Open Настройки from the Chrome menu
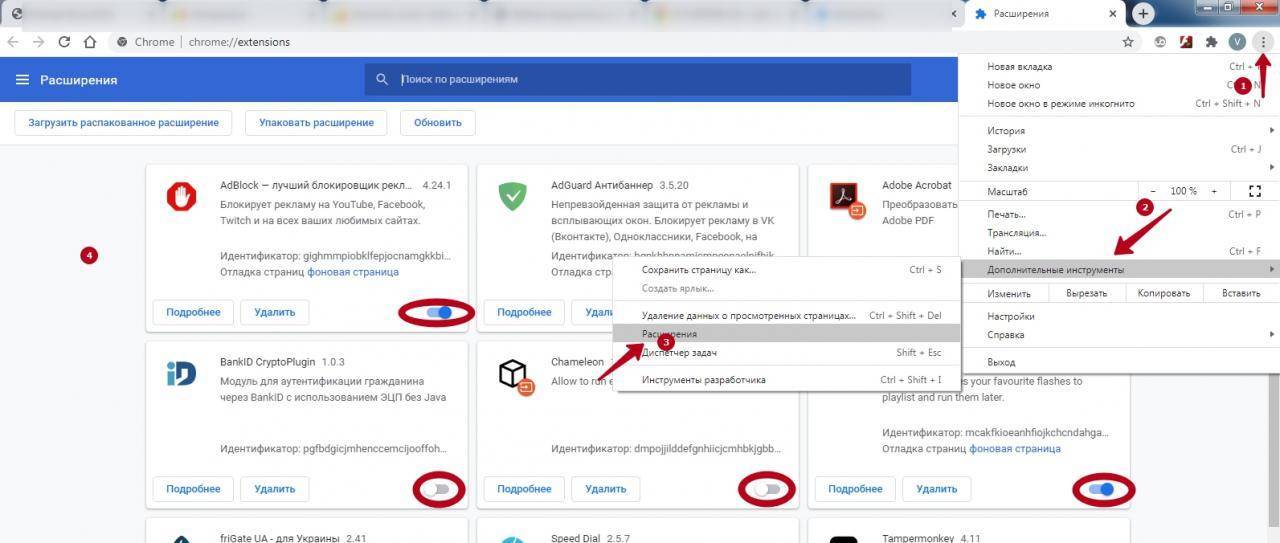The image size is (1280, 543). click(1118, 316)
